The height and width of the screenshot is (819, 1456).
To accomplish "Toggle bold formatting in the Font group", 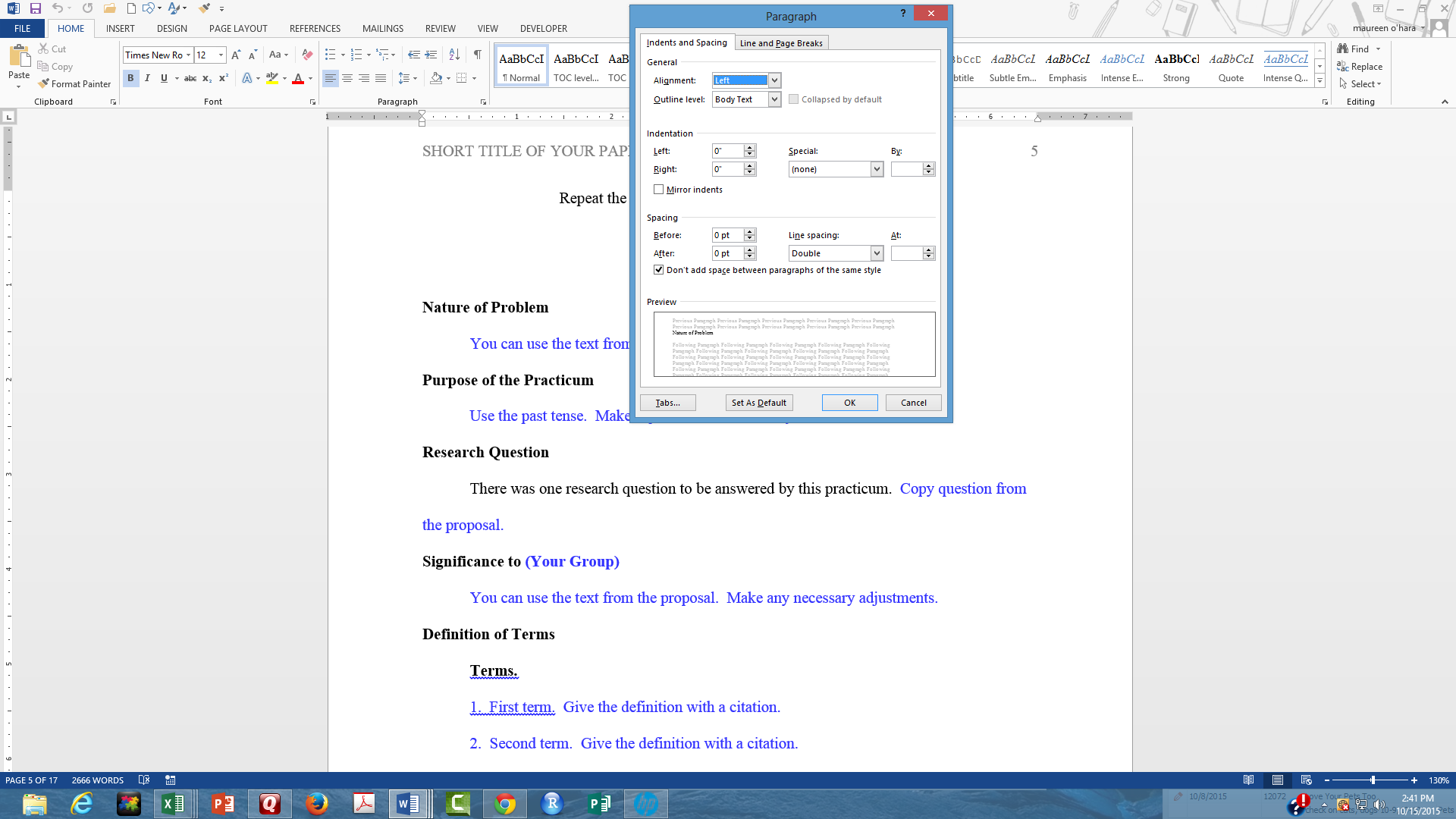I will pyautogui.click(x=130, y=77).
